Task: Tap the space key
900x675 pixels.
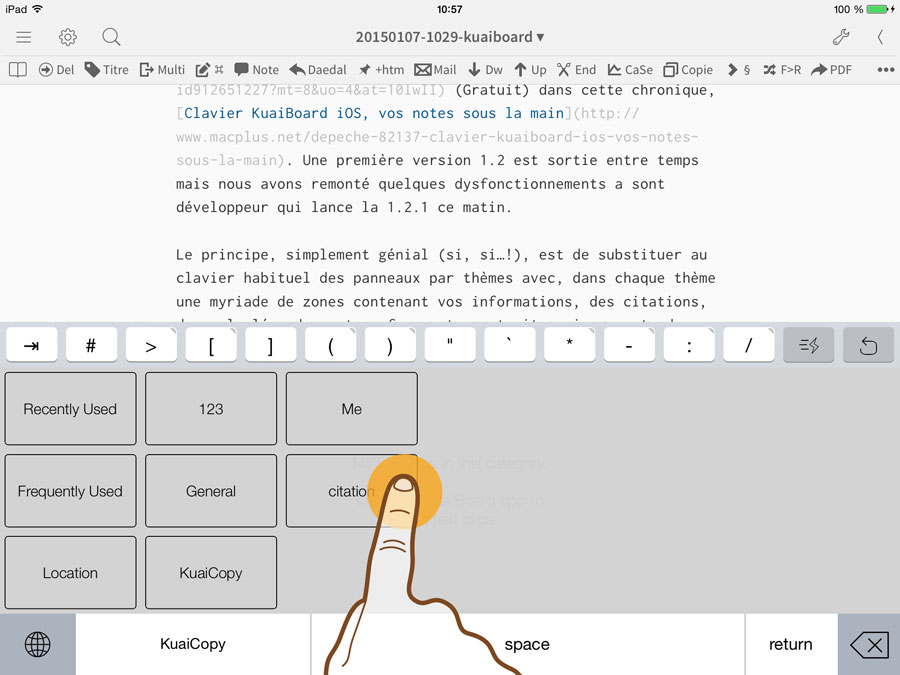Action: point(527,644)
